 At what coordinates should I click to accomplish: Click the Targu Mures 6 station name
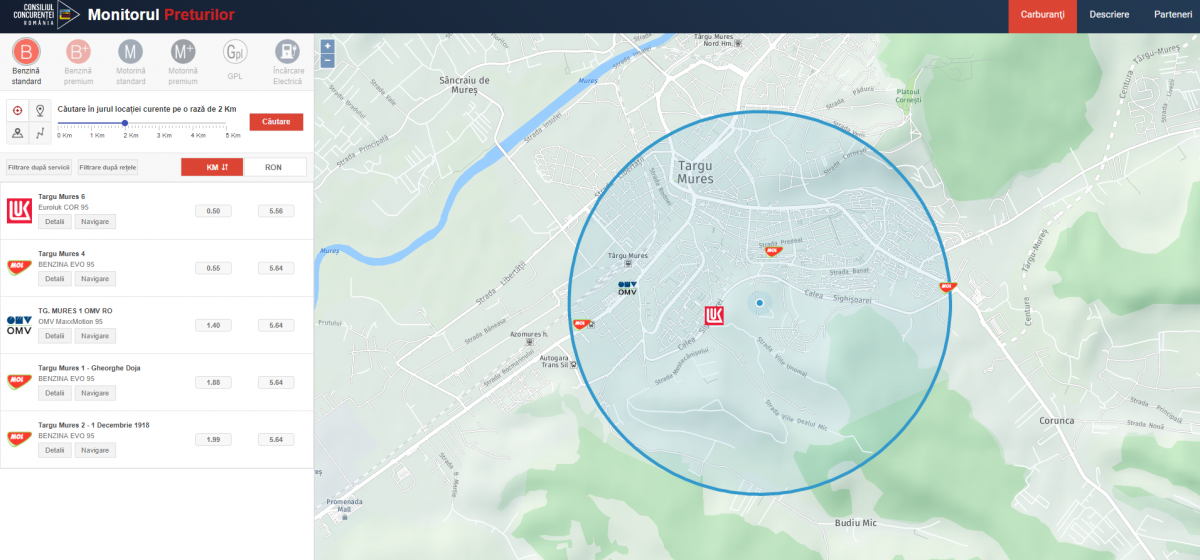point(62,197)
